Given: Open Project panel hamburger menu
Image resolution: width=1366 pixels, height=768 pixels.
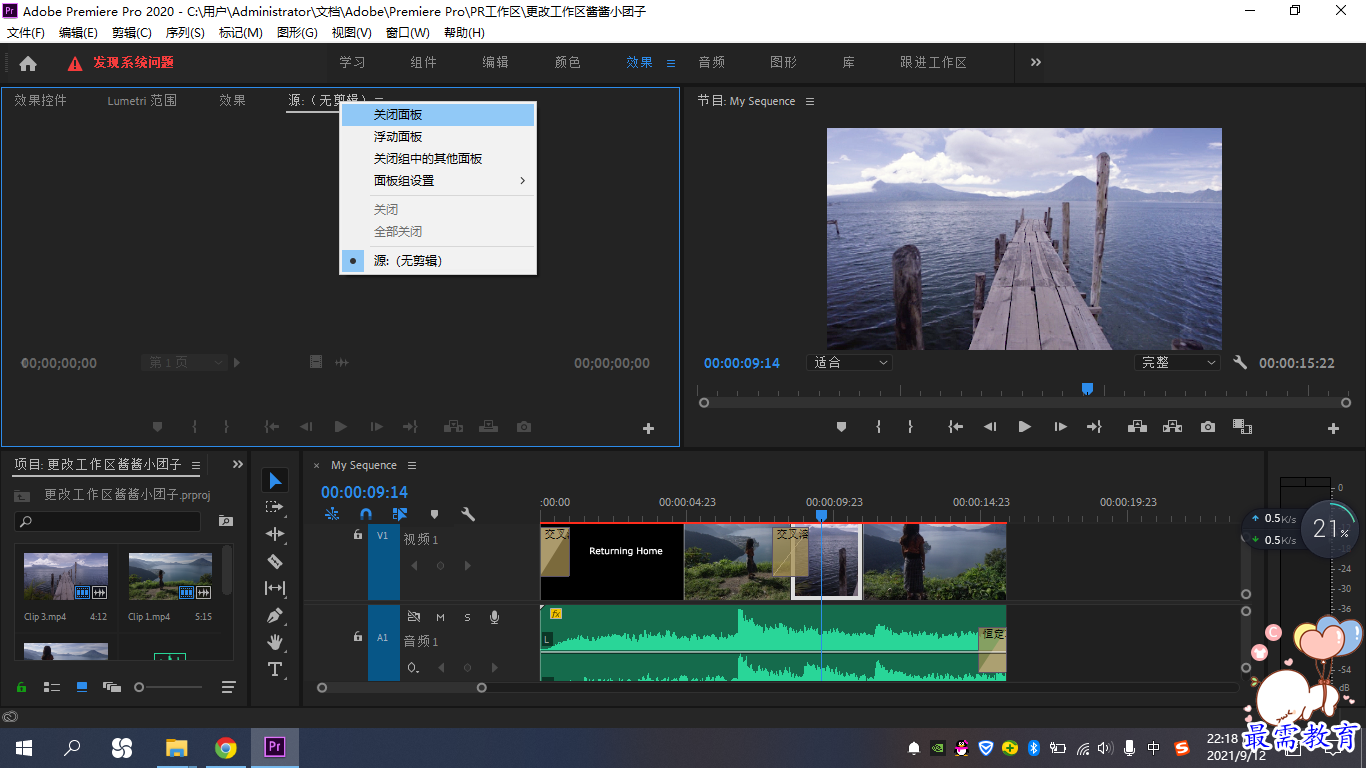Looking at the screenshot, I should click(196, 465).
